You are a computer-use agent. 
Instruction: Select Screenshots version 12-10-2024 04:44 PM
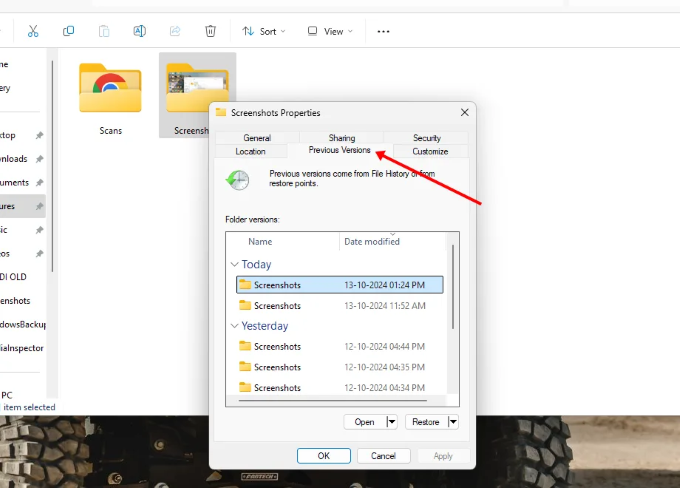(340, 347)
